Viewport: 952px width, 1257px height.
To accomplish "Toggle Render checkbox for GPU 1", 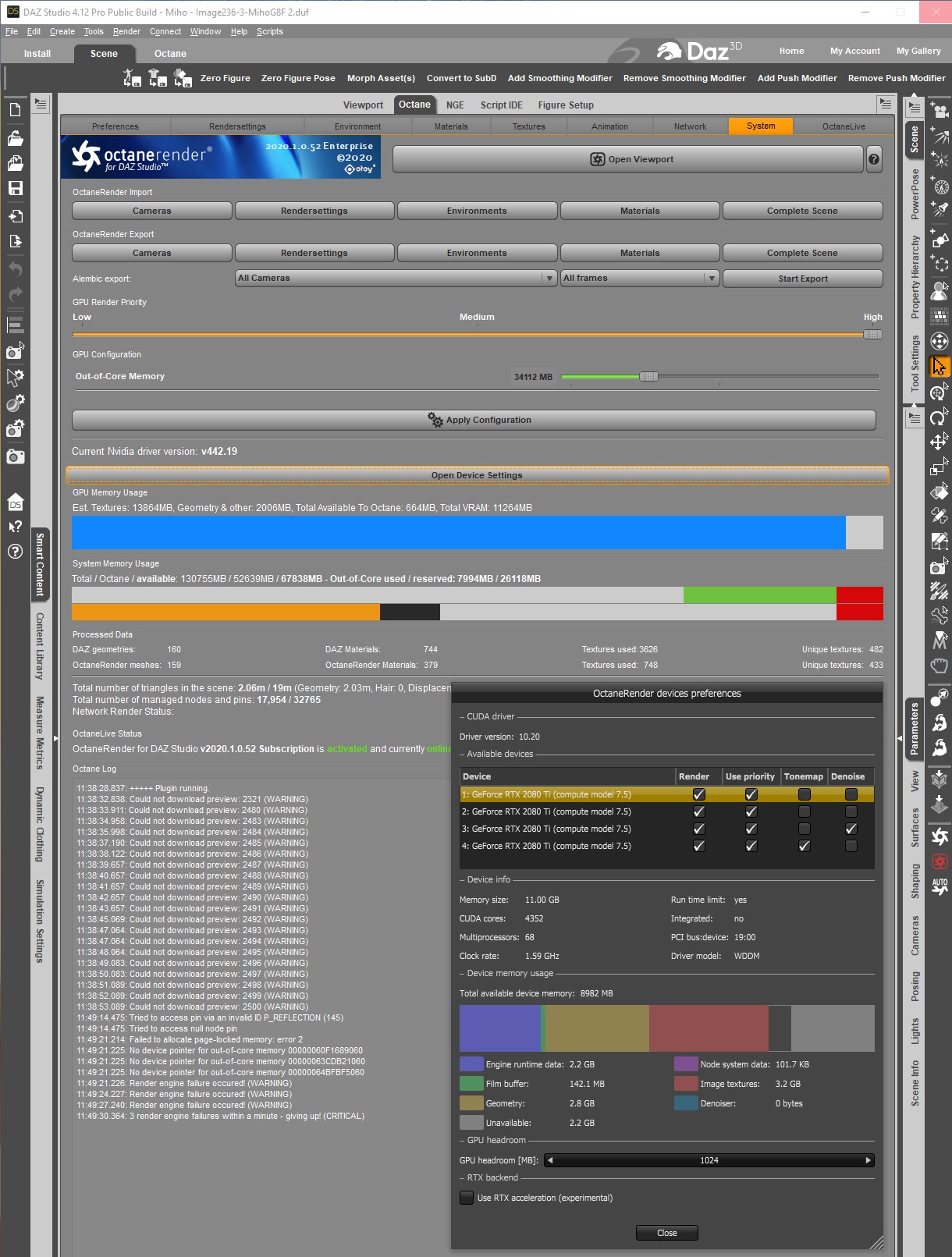I will [x=699, y=794].
